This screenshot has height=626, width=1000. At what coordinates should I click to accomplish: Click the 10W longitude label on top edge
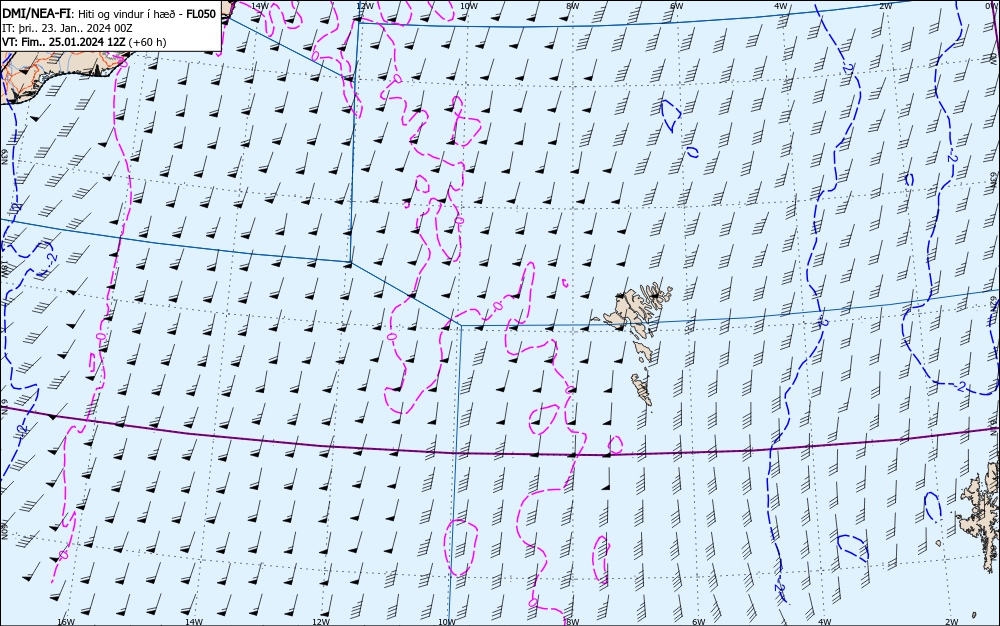(x=469, y=6)
